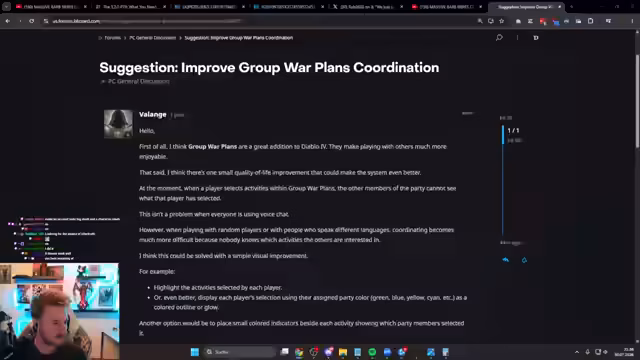Bookmark this page with the star icon
Screen dimensions: 640x360
click(502, 21)
